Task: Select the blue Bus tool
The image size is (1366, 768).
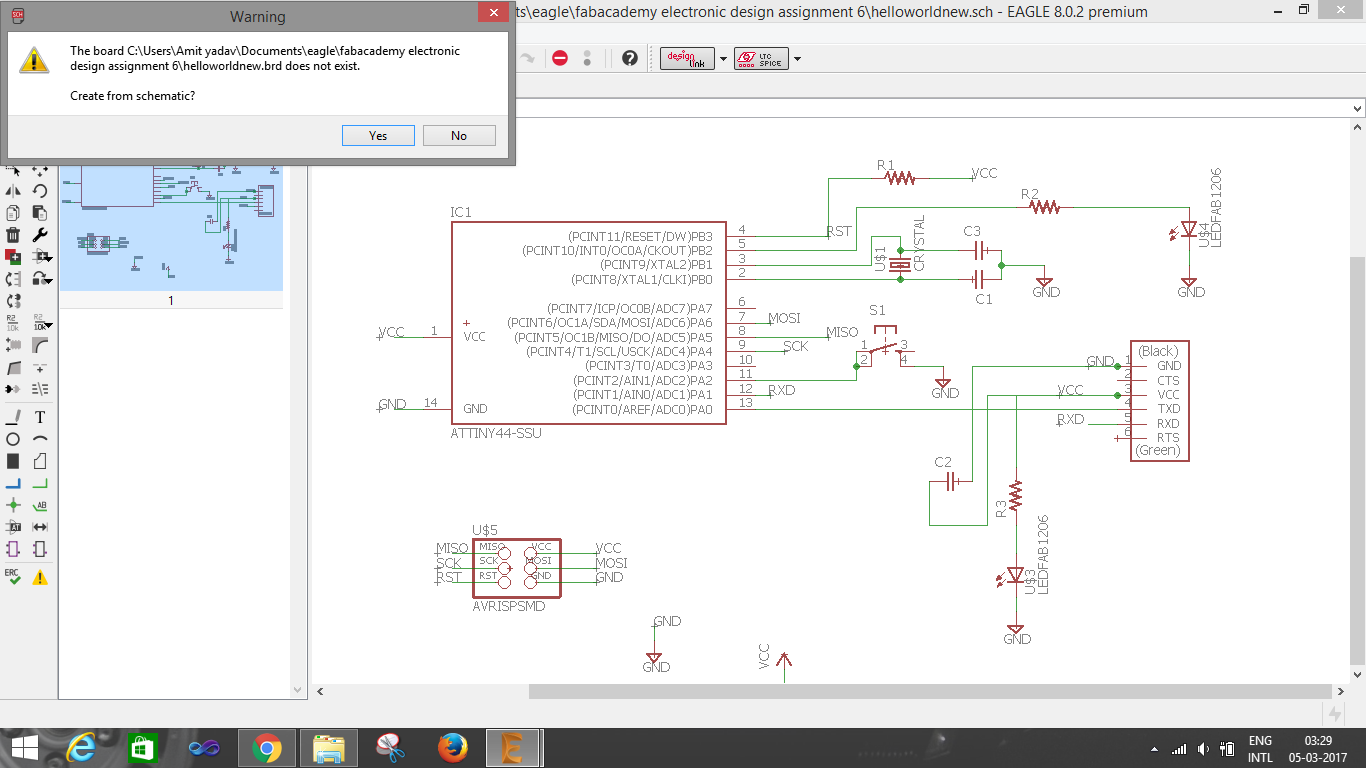Action: coord(13,483)
